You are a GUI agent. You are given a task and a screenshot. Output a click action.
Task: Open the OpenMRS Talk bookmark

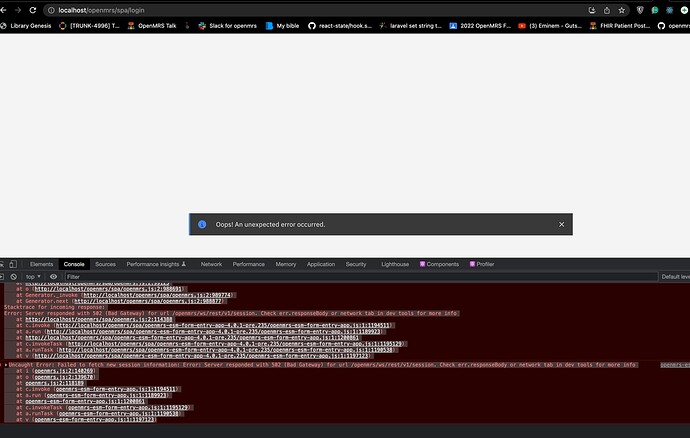click(152, 26)
